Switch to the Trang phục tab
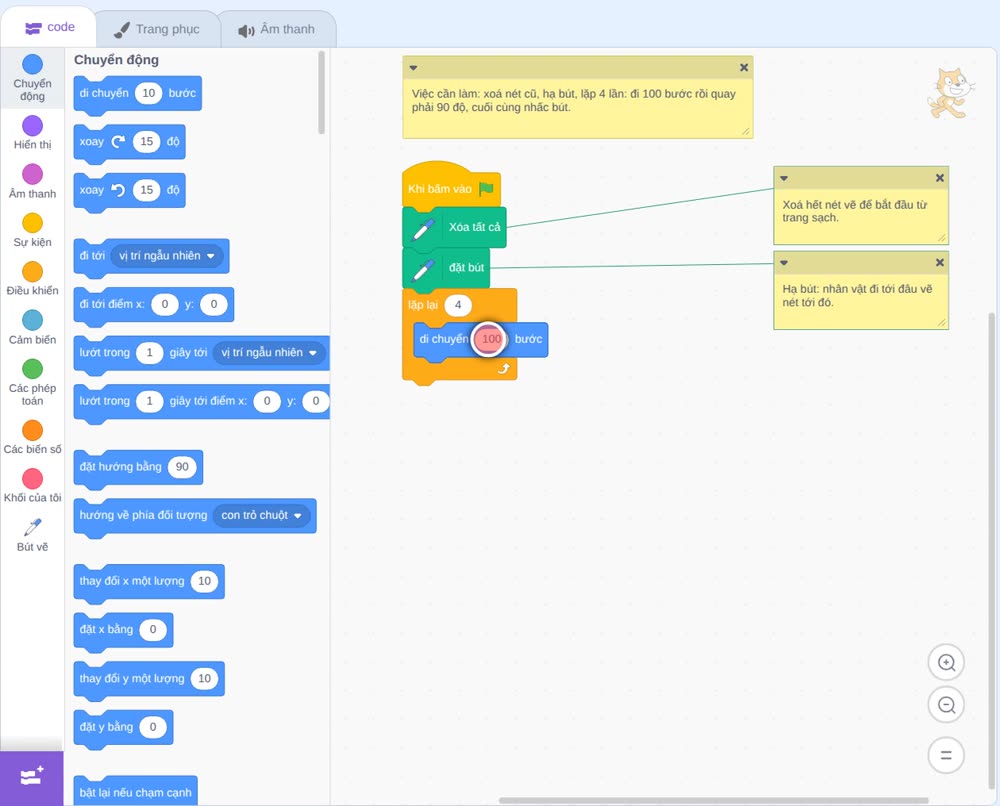The width and height of the screenshot is (1000, 806). coord(157,29)
